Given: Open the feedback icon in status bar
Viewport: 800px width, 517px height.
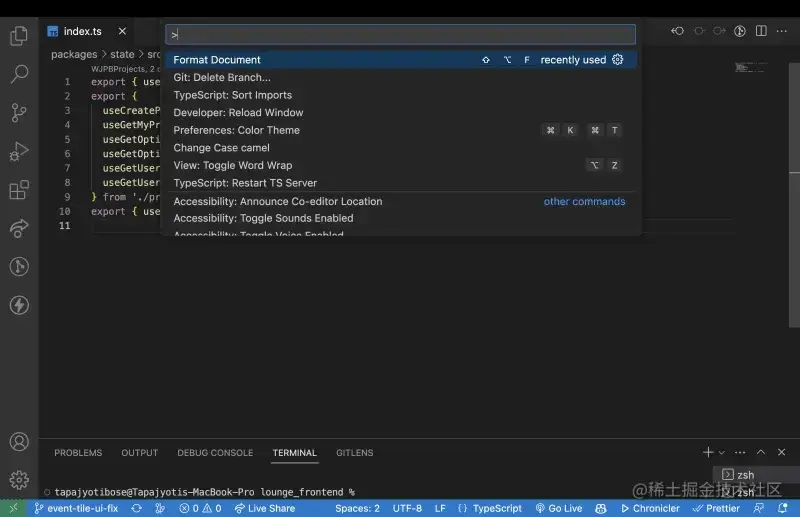Looking at the screenshot, I should [x=759, y=508].
